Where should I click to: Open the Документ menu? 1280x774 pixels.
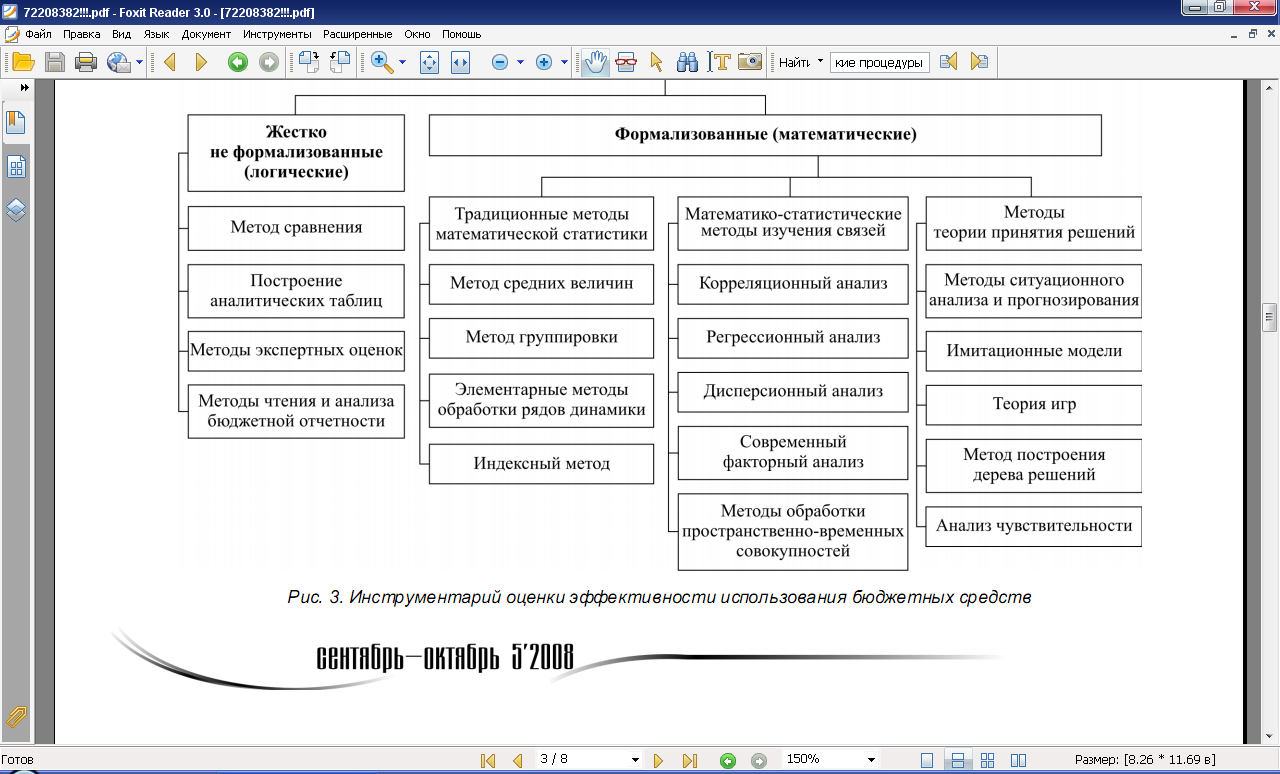coord(206,33)
